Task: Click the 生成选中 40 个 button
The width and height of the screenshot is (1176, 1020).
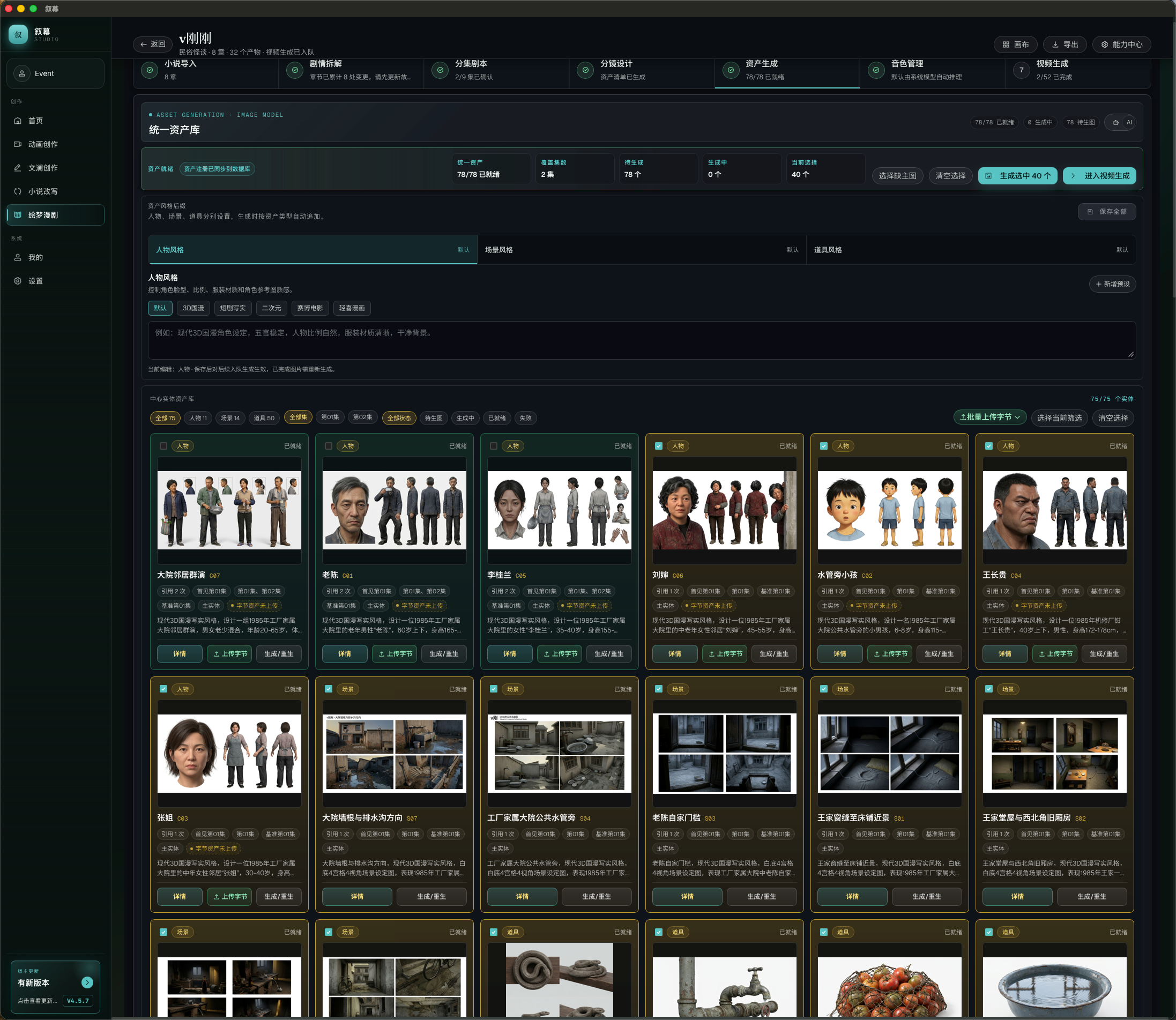Action: 1018,176
